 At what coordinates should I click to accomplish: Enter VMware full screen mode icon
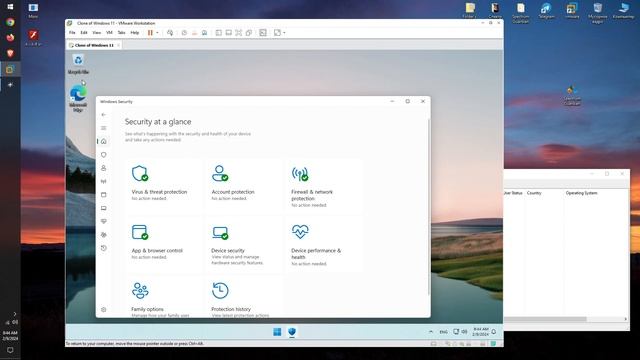(x=239, y=33)
